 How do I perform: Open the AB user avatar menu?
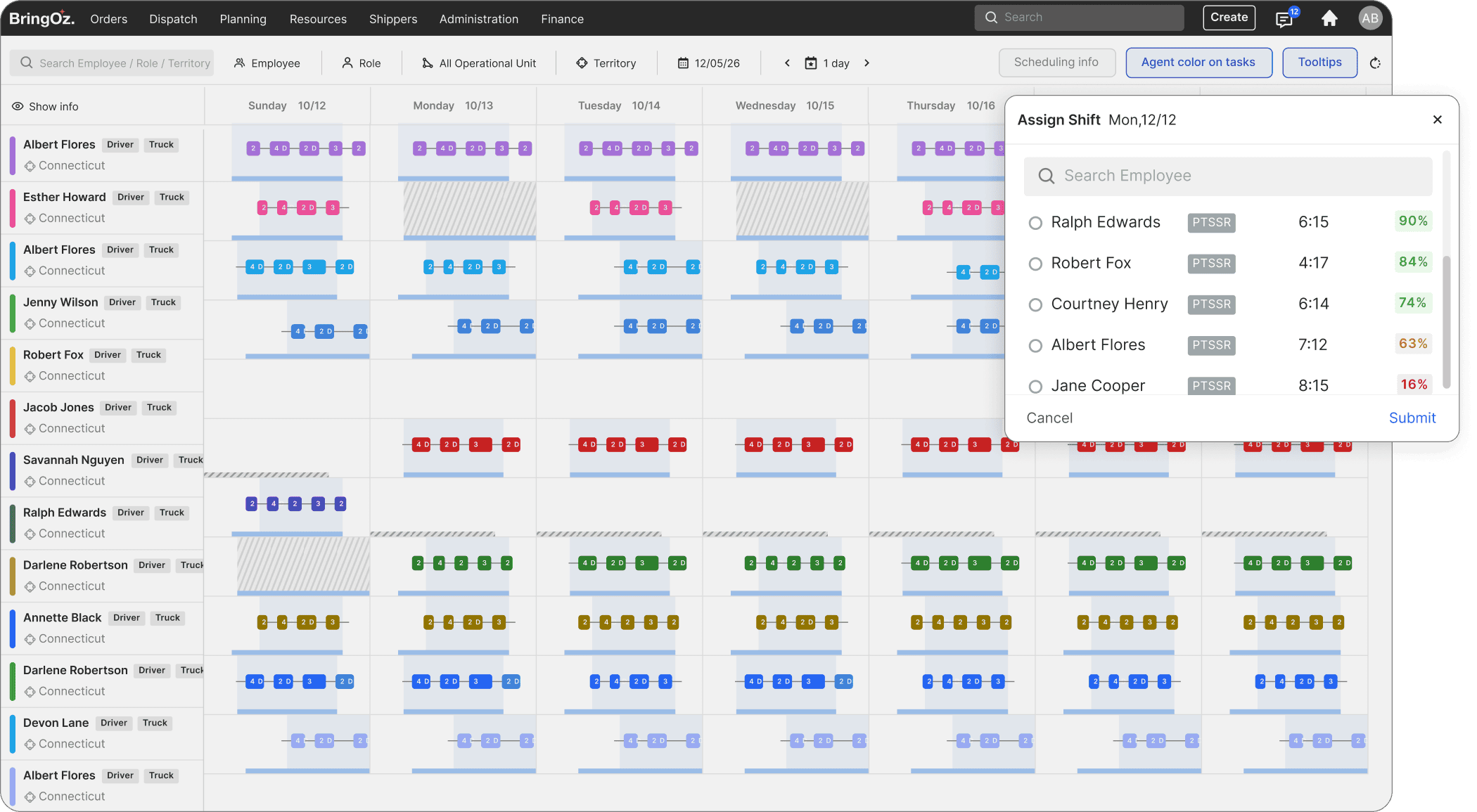point(1369,18)
